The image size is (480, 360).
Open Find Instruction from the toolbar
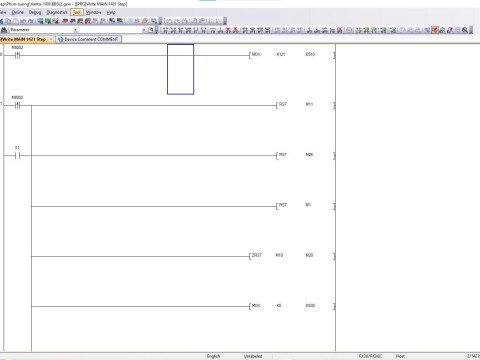pyautogui.click(x=48, y=21)
